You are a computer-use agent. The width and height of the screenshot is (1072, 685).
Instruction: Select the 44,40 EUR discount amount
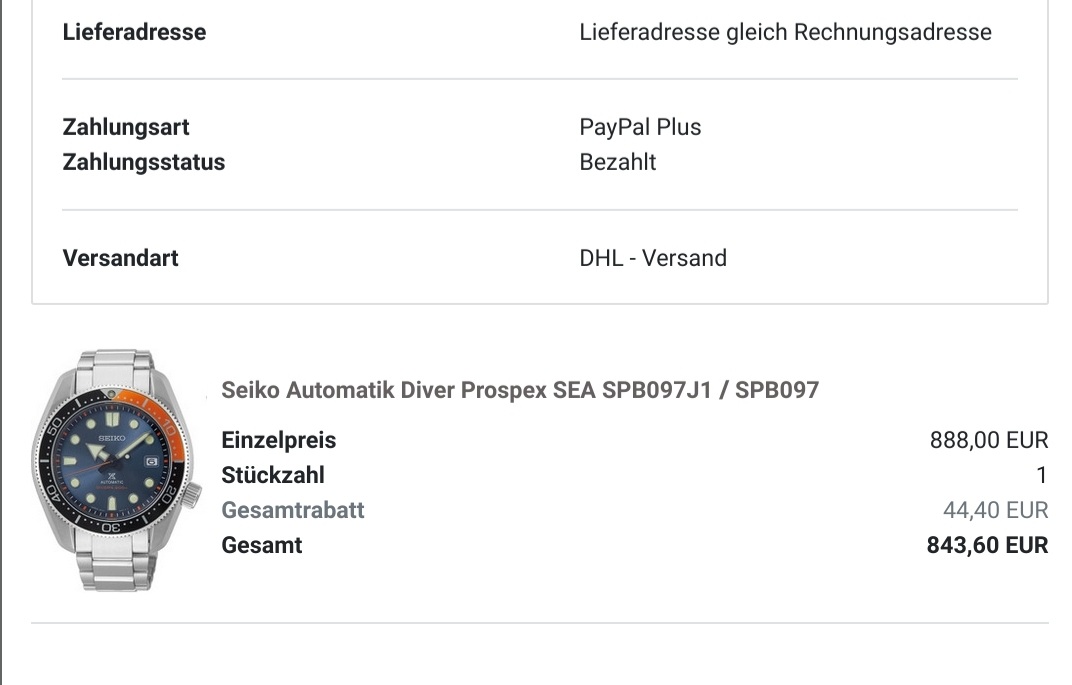pos(995,510)
